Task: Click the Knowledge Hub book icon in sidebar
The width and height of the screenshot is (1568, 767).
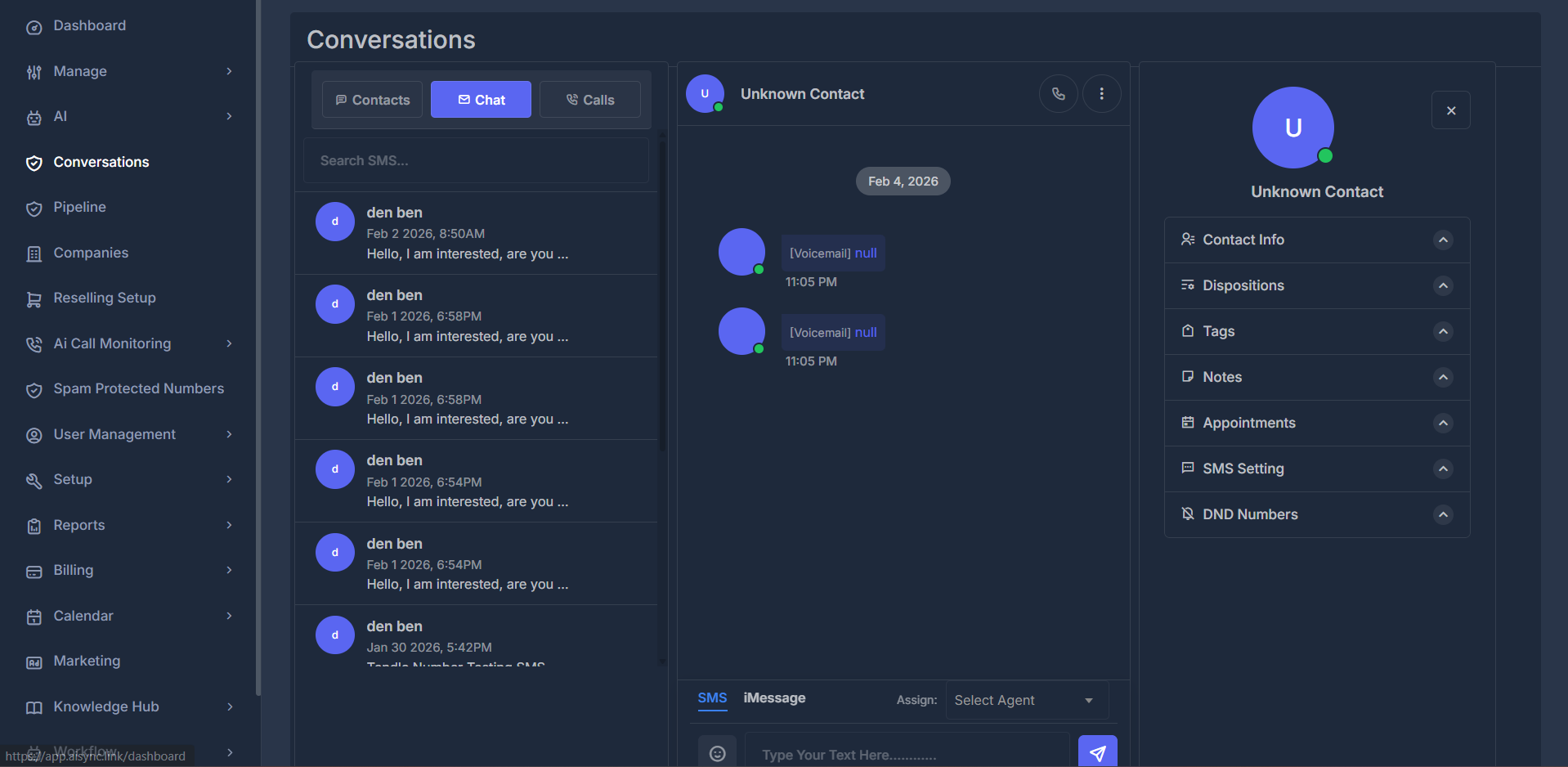Action: (x=34, y=706)
